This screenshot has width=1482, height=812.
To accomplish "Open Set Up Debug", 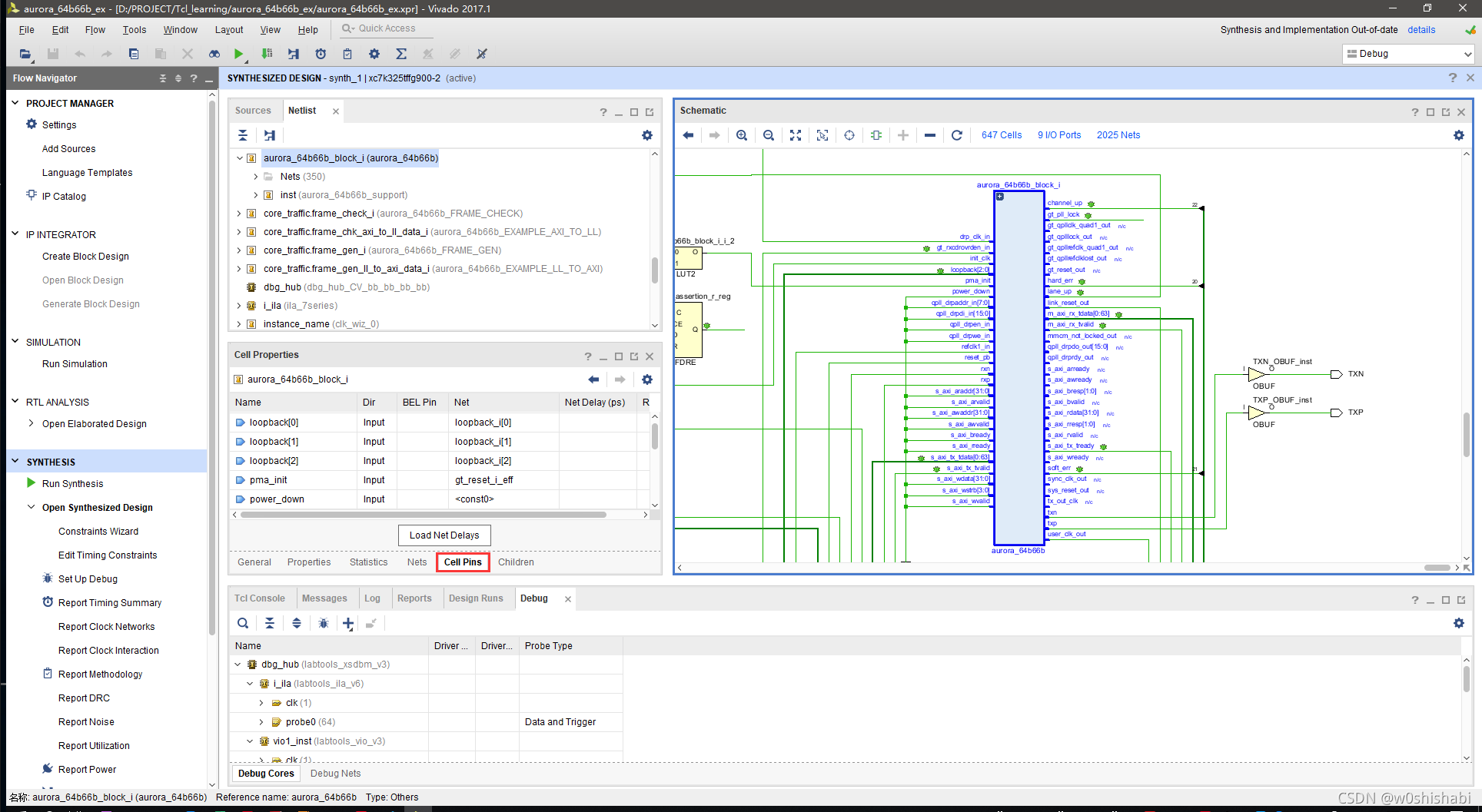I will pos(88,579).
